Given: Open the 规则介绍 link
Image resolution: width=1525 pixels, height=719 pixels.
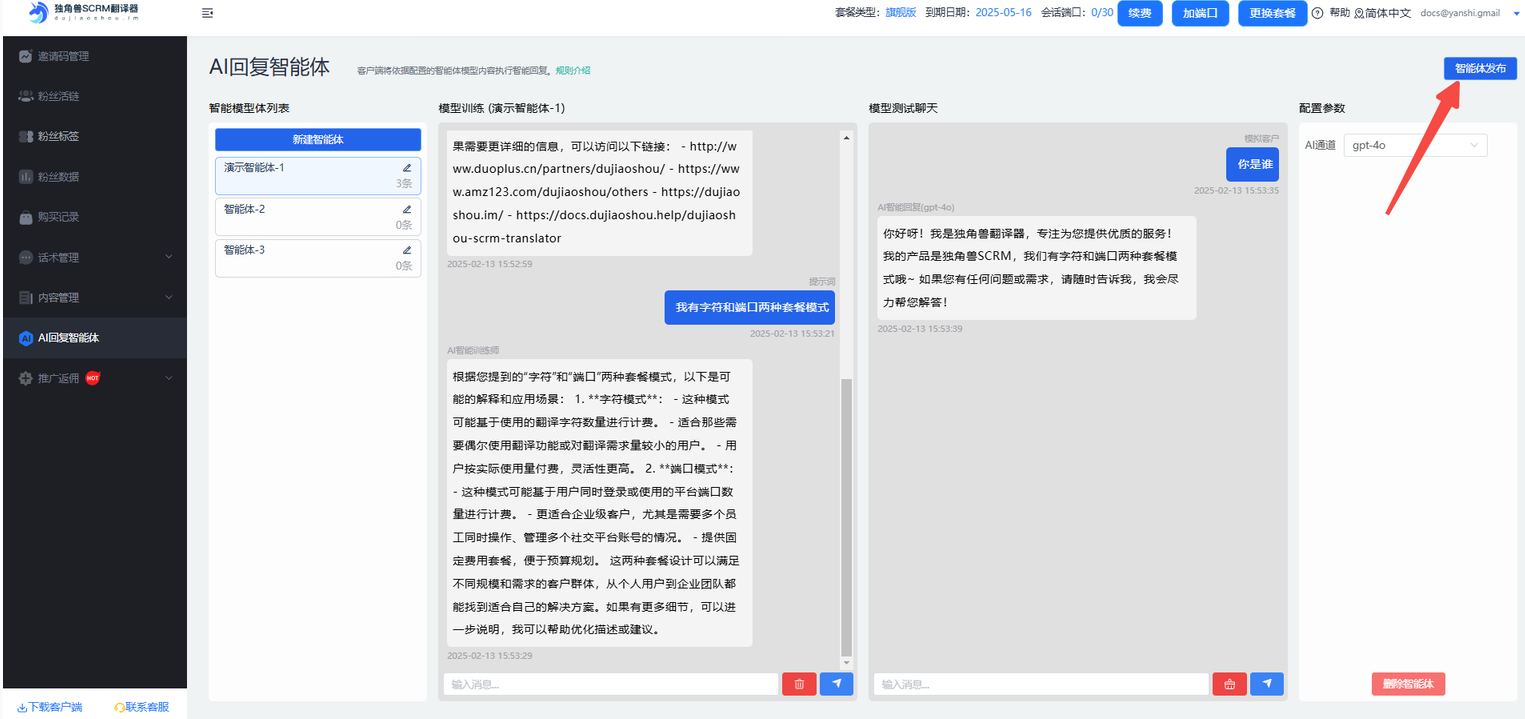Looking at the screenshot, I should pos(573,70).
